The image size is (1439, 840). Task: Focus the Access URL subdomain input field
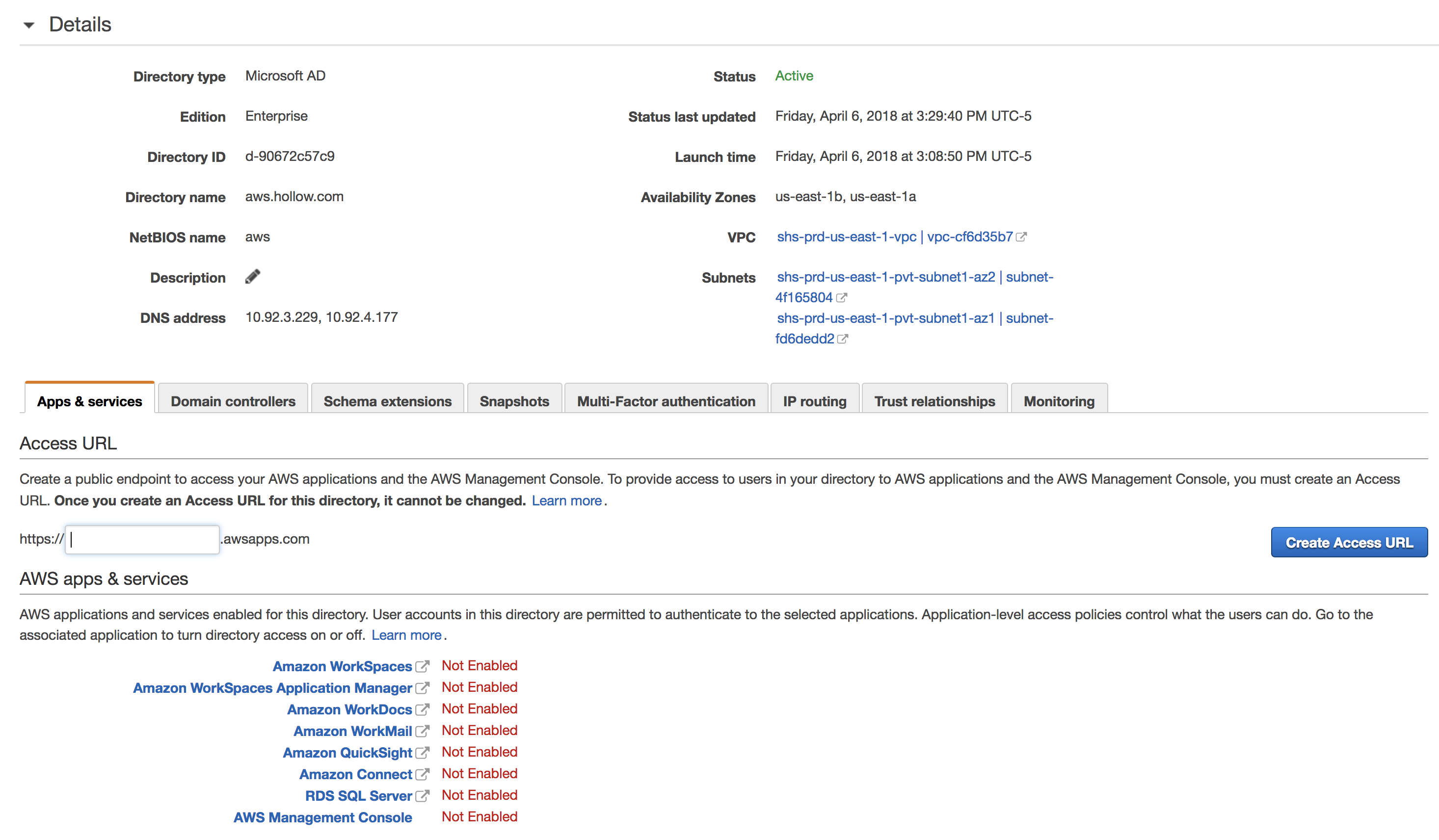click(x=142, y=540)
